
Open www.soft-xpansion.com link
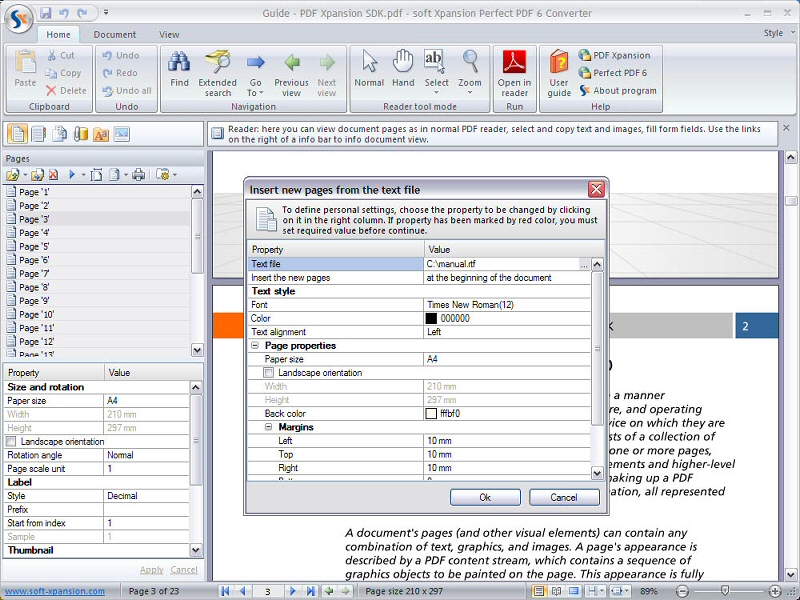pyautogui.click(x=55, y=591)
